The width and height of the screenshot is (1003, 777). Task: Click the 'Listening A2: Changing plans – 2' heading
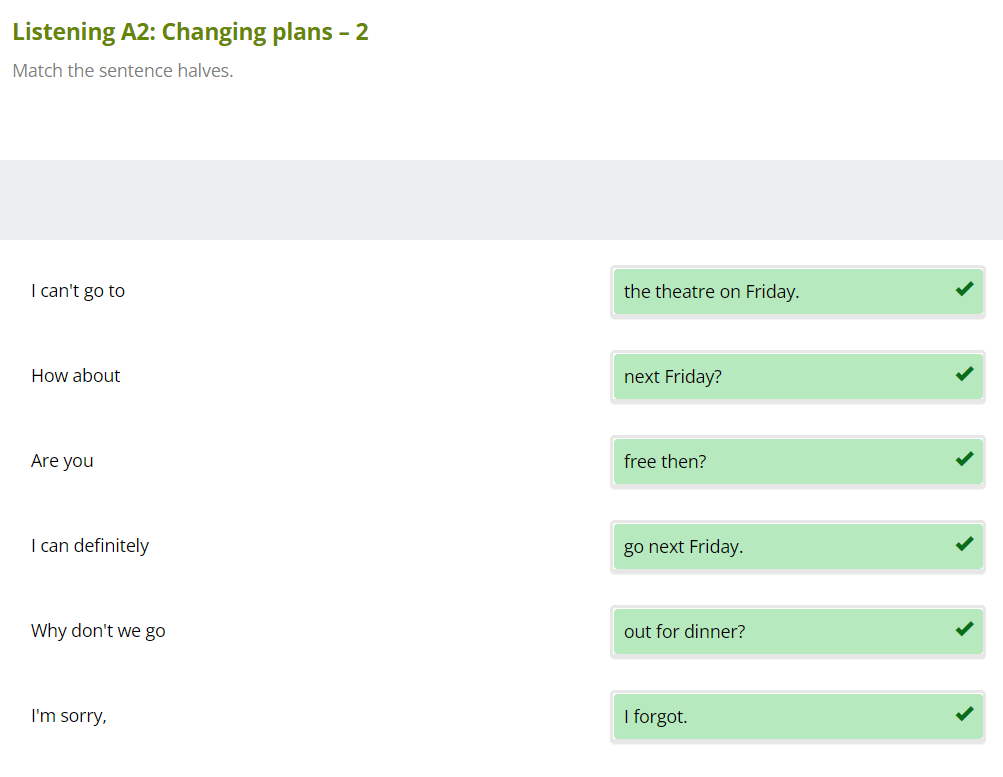tap(190, 32)
